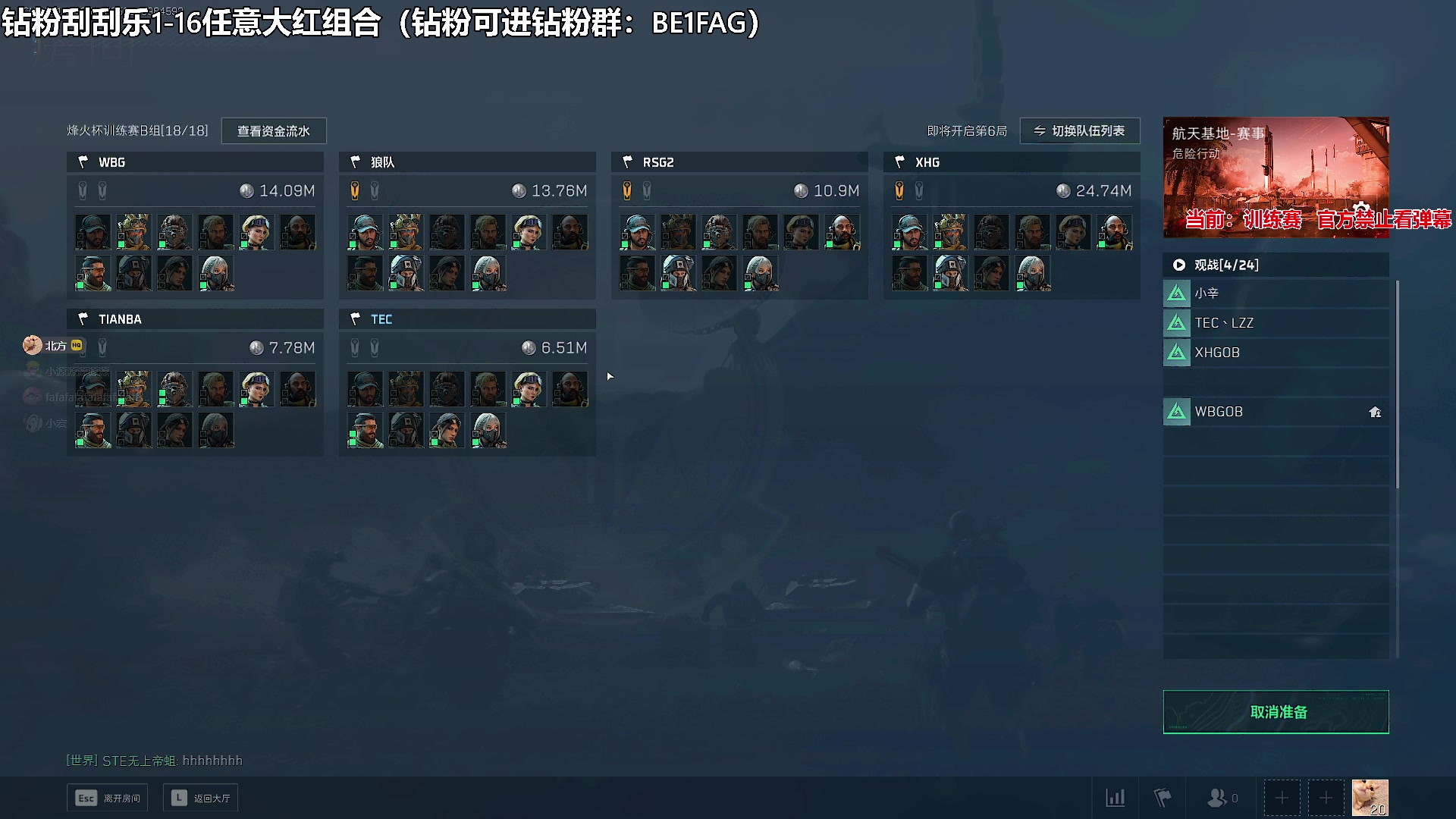Click the XHG team flag icon
The width and height of the screenshot is (1456, 819).
(x=900, y=162)
